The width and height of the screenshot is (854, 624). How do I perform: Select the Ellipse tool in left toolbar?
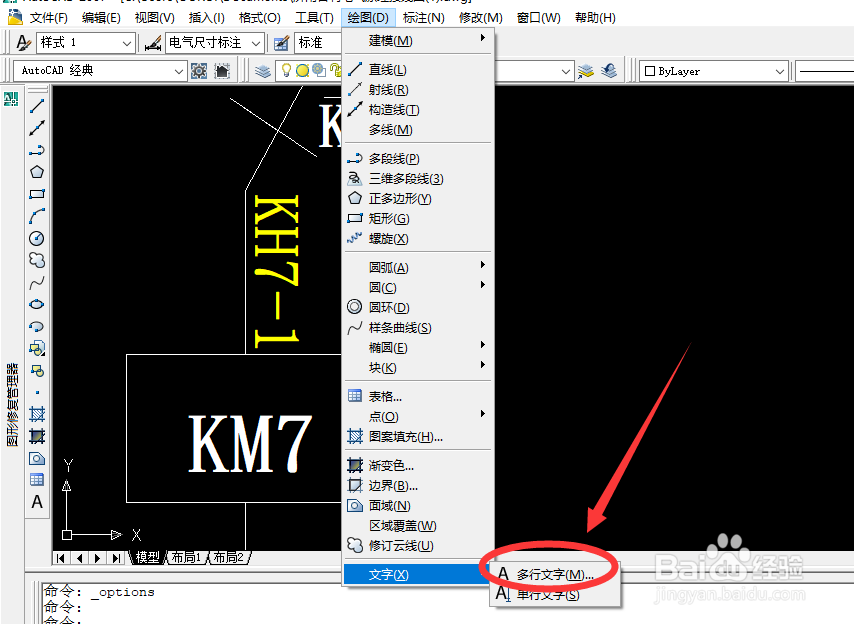[x=37, y=304]
